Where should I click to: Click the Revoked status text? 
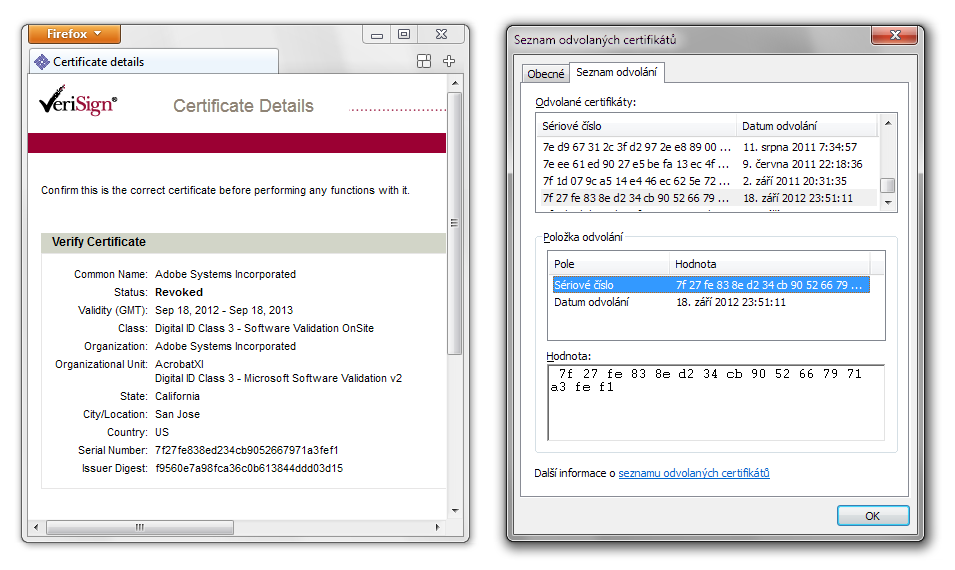click(179, 292)
